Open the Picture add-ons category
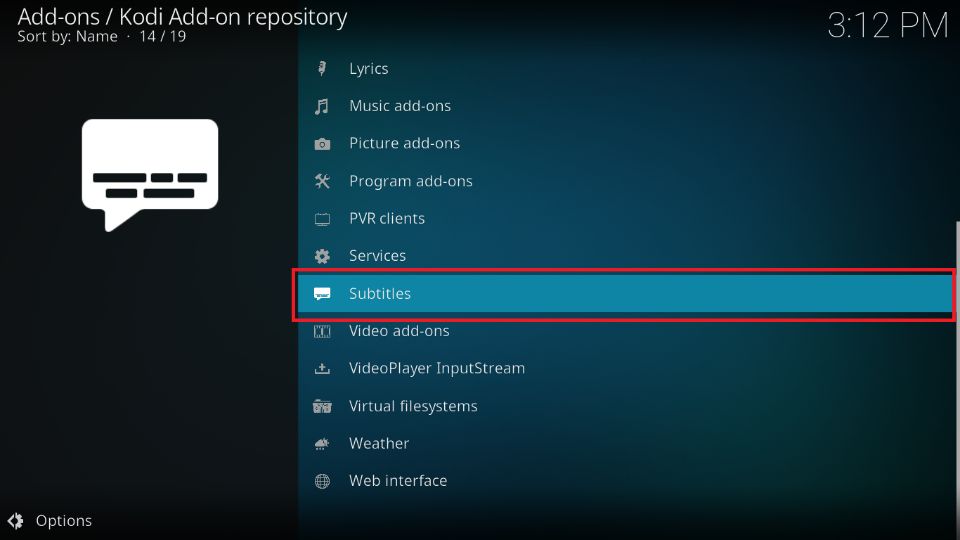The width and height of the screenshot is (960, 540). 626,143
